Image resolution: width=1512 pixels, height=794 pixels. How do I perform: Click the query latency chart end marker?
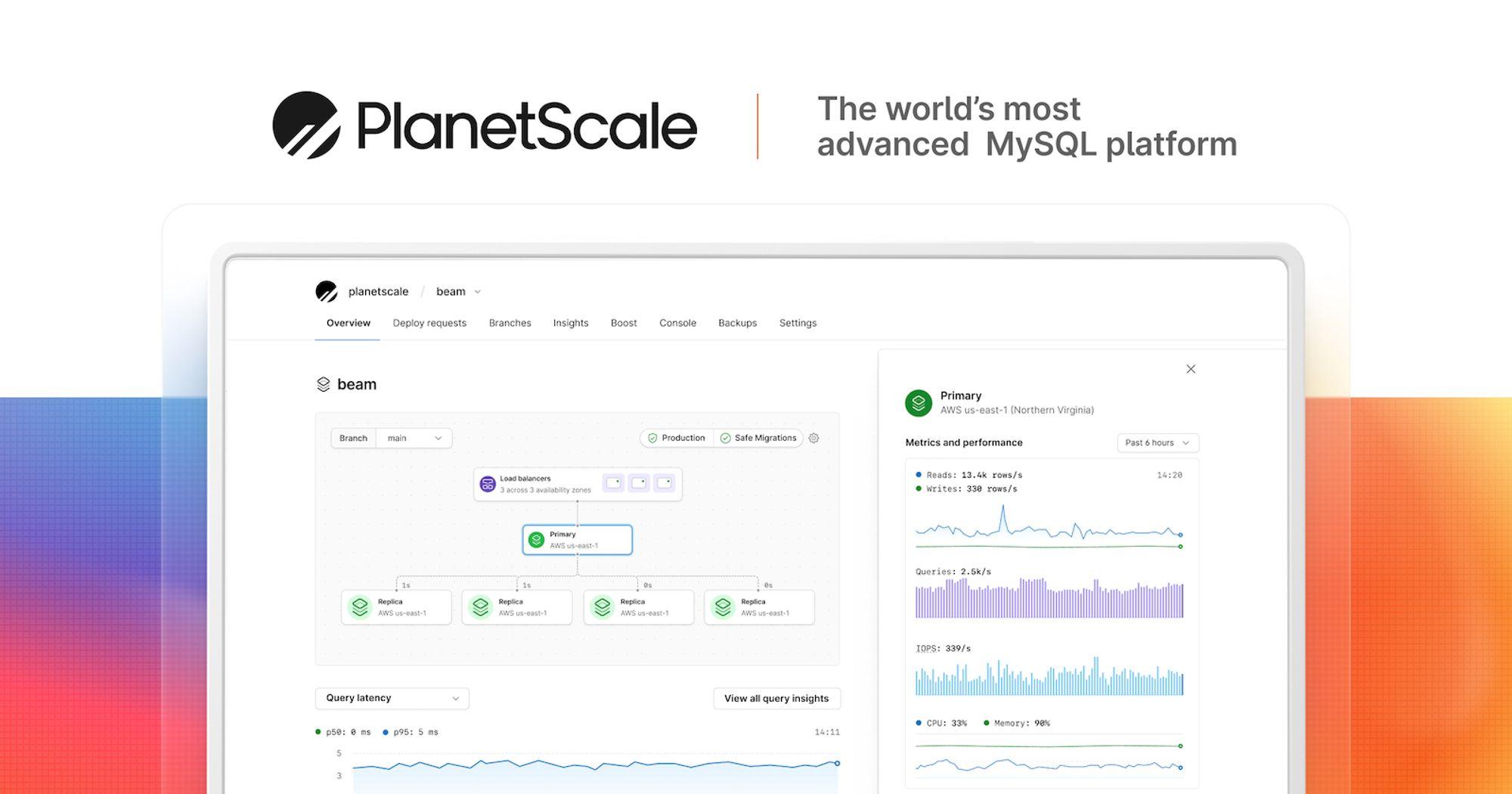(837, 763)
